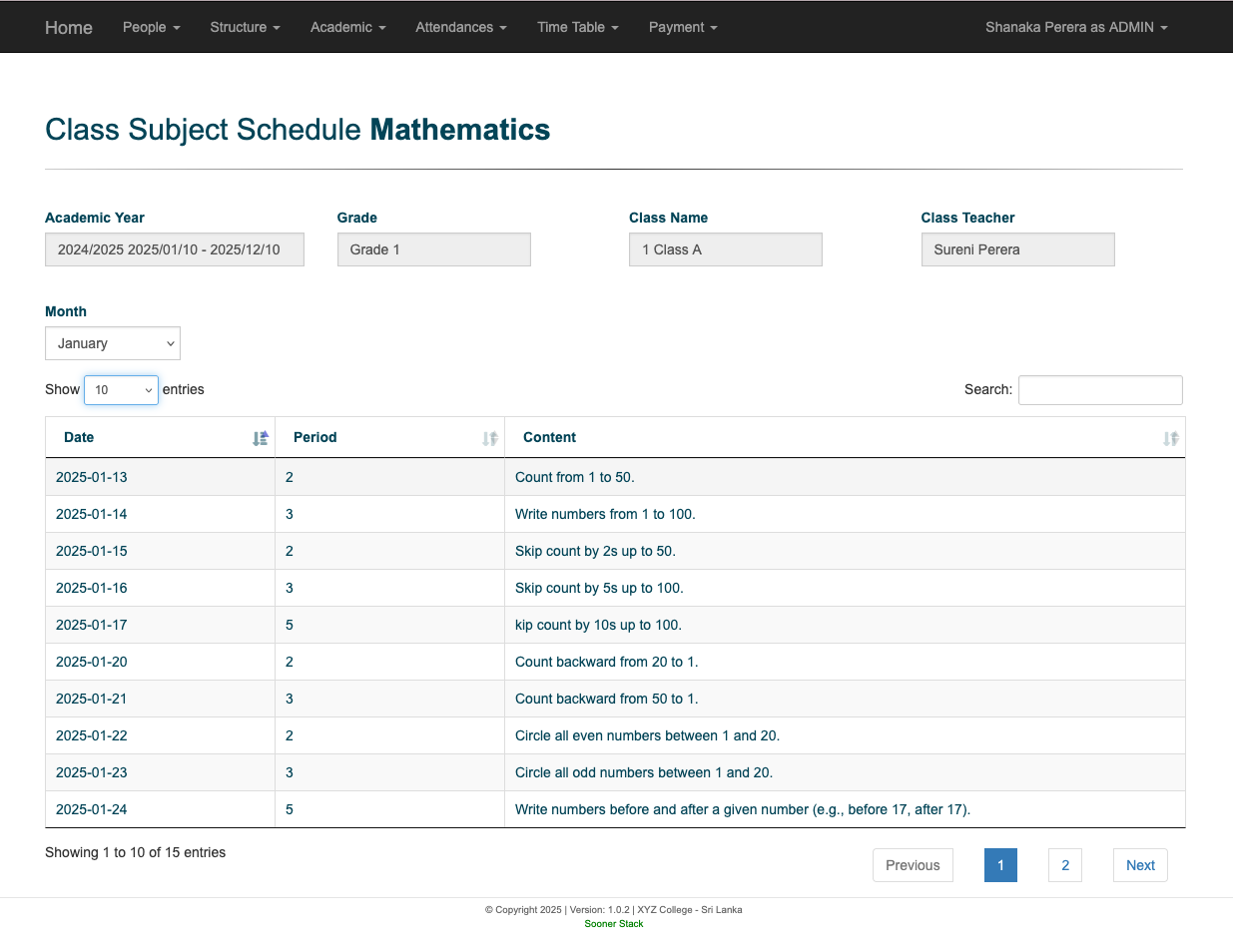Screen dimensions: 1233x952
Task: Select page 1 in pagination
Action: point(1000,865)
